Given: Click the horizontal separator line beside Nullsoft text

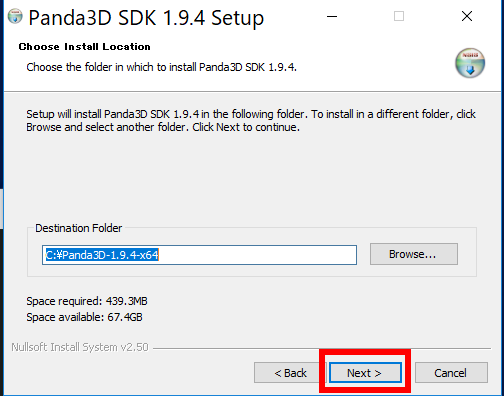Looking at the screenshot, I should coord(322,349).
